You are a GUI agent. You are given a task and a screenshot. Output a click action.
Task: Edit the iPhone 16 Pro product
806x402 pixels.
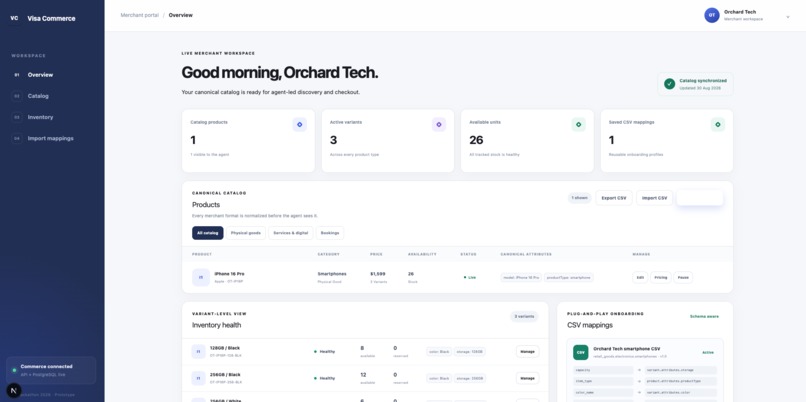point(640,278)
